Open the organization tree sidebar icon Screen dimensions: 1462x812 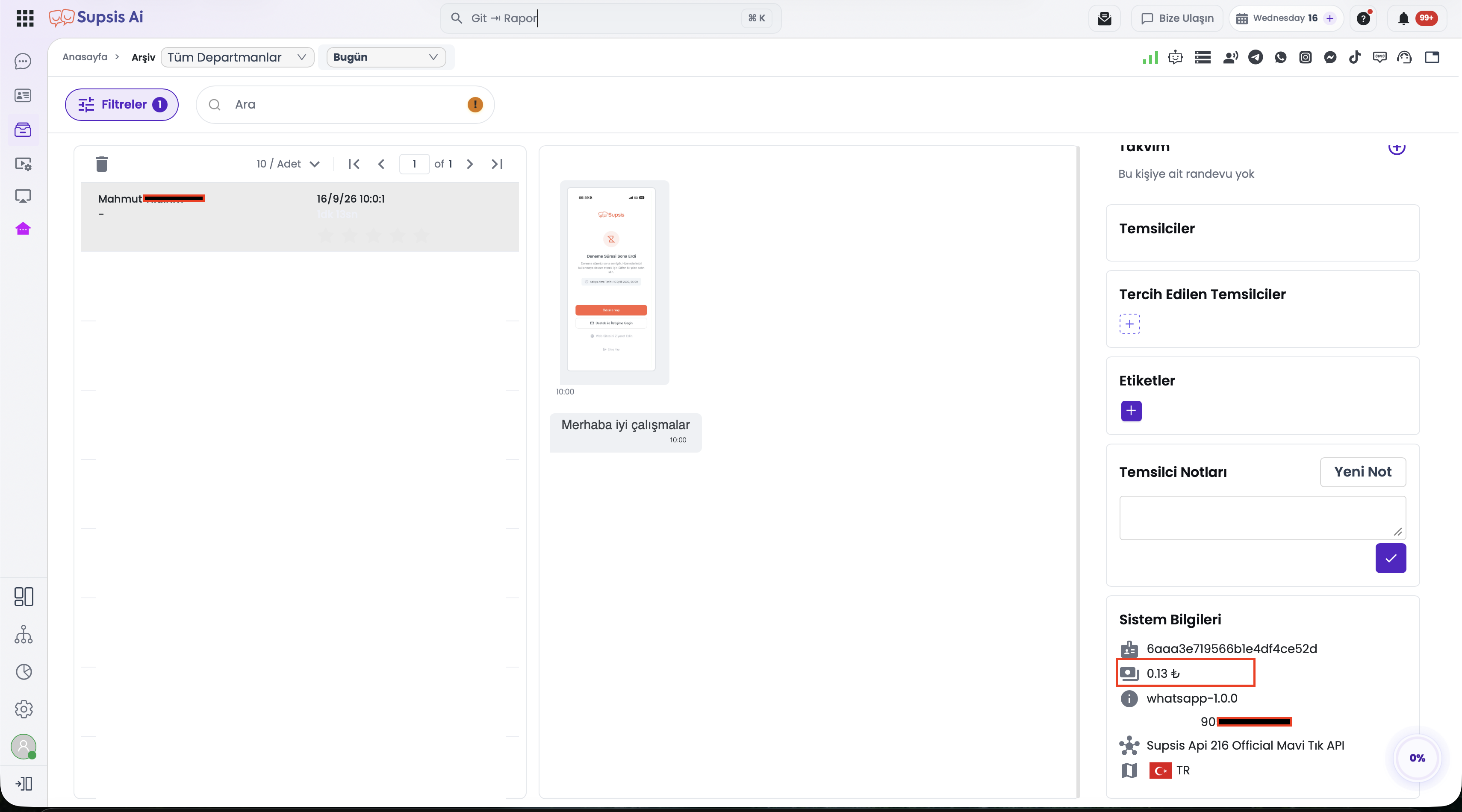point(23,634)
